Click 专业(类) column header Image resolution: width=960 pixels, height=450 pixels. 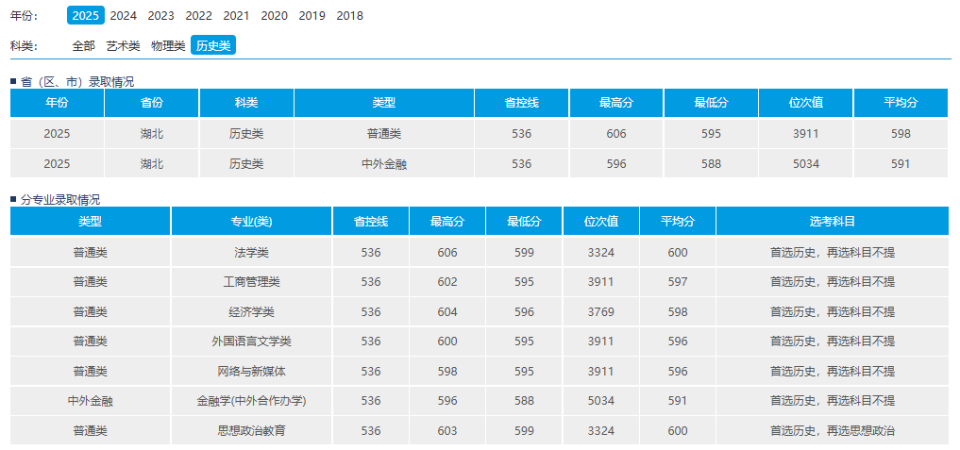[252, 221]
